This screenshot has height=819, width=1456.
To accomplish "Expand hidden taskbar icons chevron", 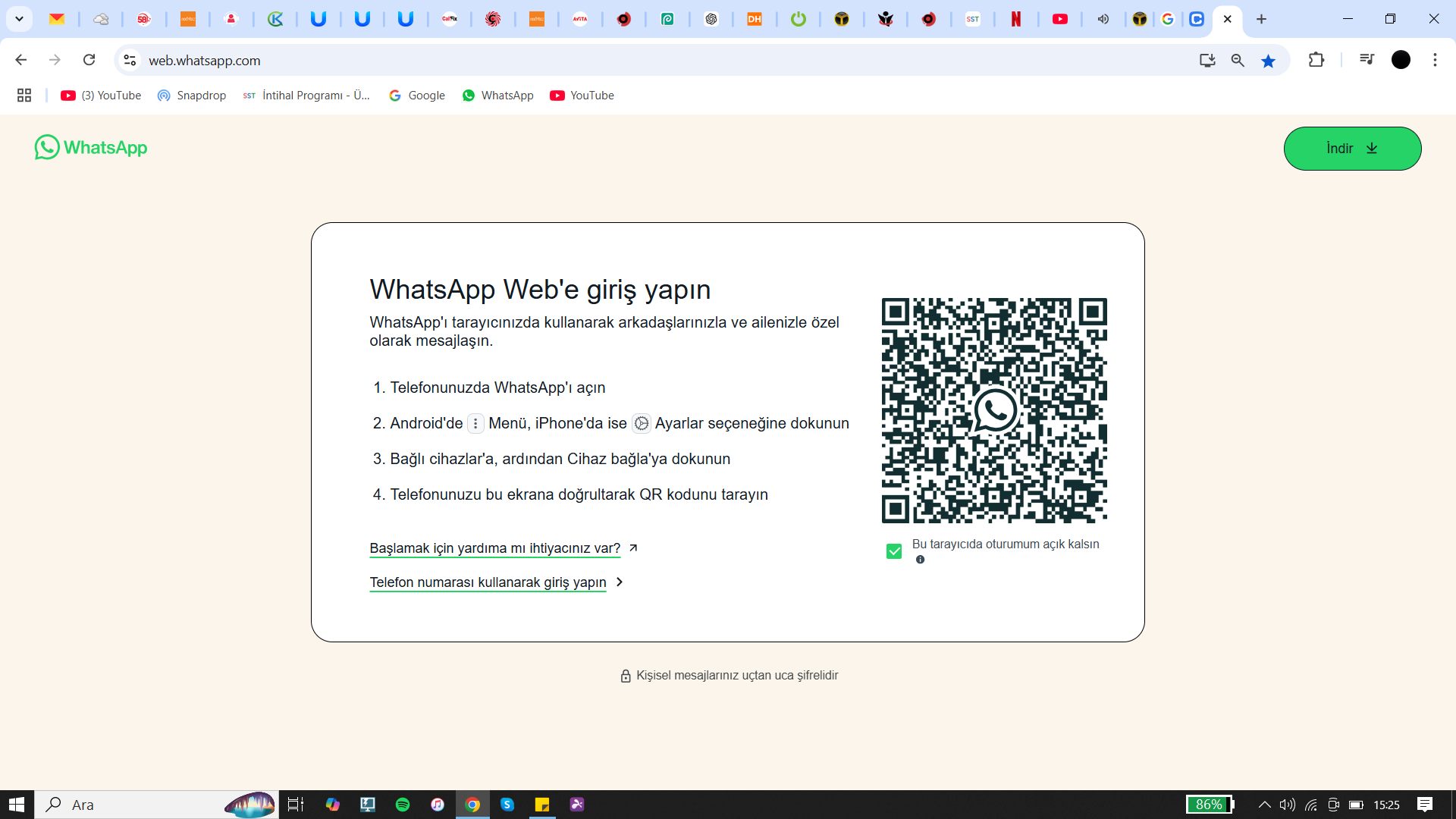I will [x=1264, y=805].
